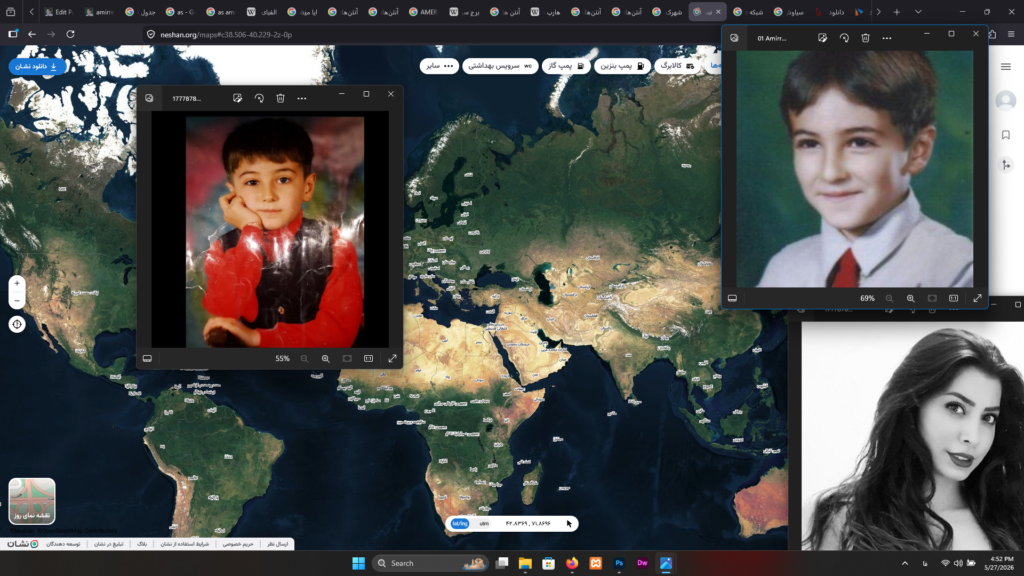
Task: Expand the سایر more categories chip
Action: (x=440, y=66)
